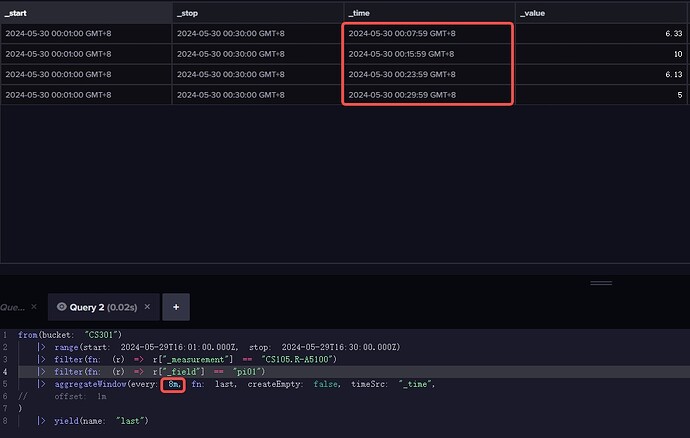Select _start cell in the 6.33 row
This screenshot has width=690, height=438.
click(86, 33)
